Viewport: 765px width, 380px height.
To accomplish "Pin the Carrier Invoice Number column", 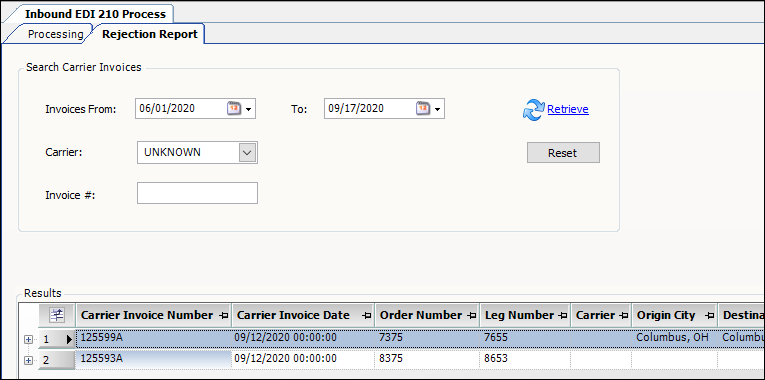I will 224,316.
